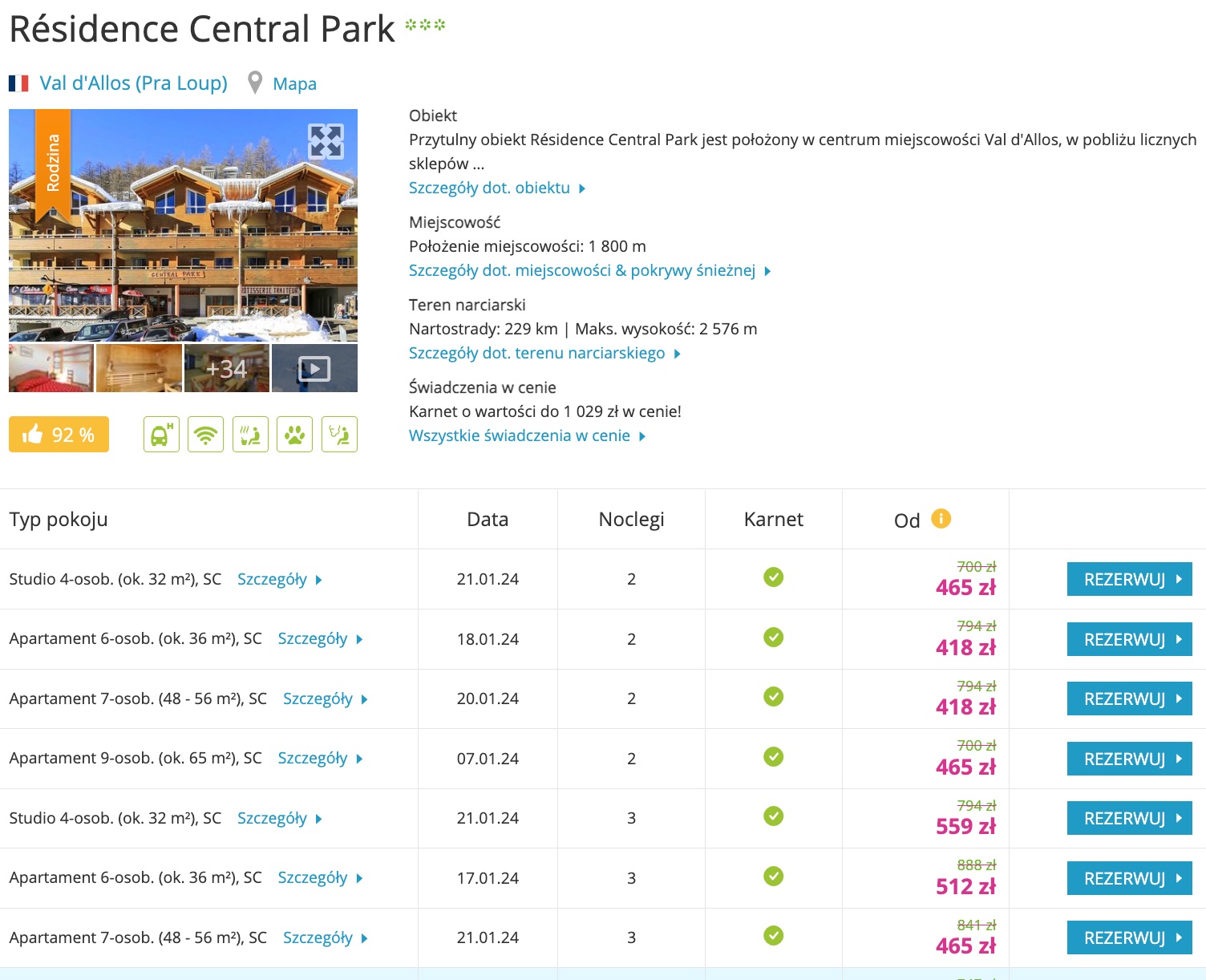Click the struck-through 888 zł price
This screenshot has height=980, width=1206.
pos(976,865)
